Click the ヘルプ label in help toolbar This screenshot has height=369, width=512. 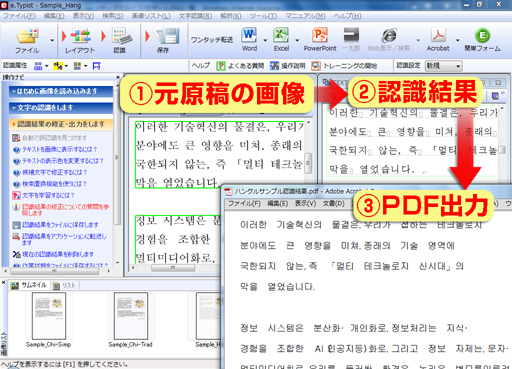(201, 66)
